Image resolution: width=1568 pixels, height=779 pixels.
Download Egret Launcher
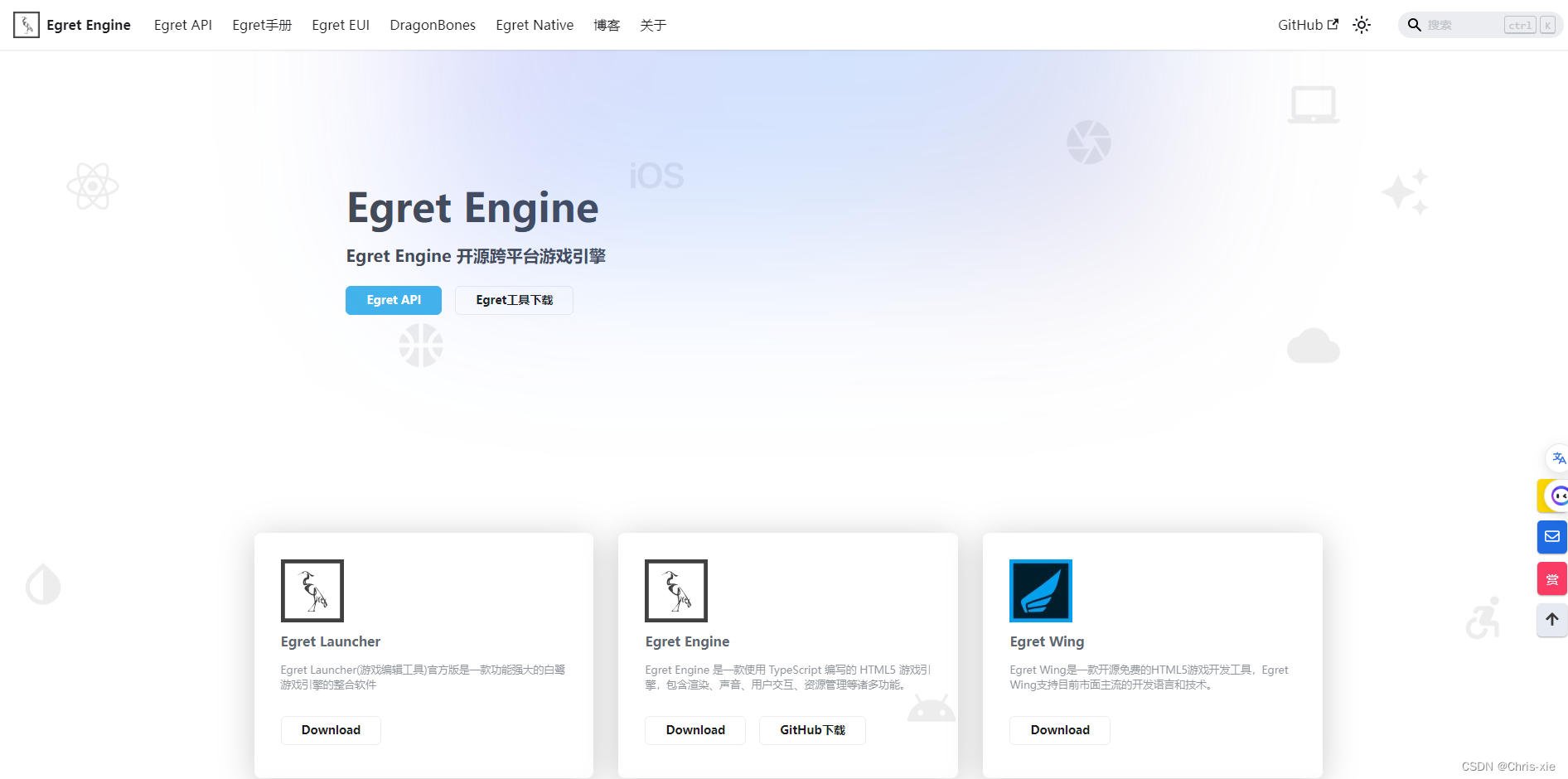click(x=330, y=730)
